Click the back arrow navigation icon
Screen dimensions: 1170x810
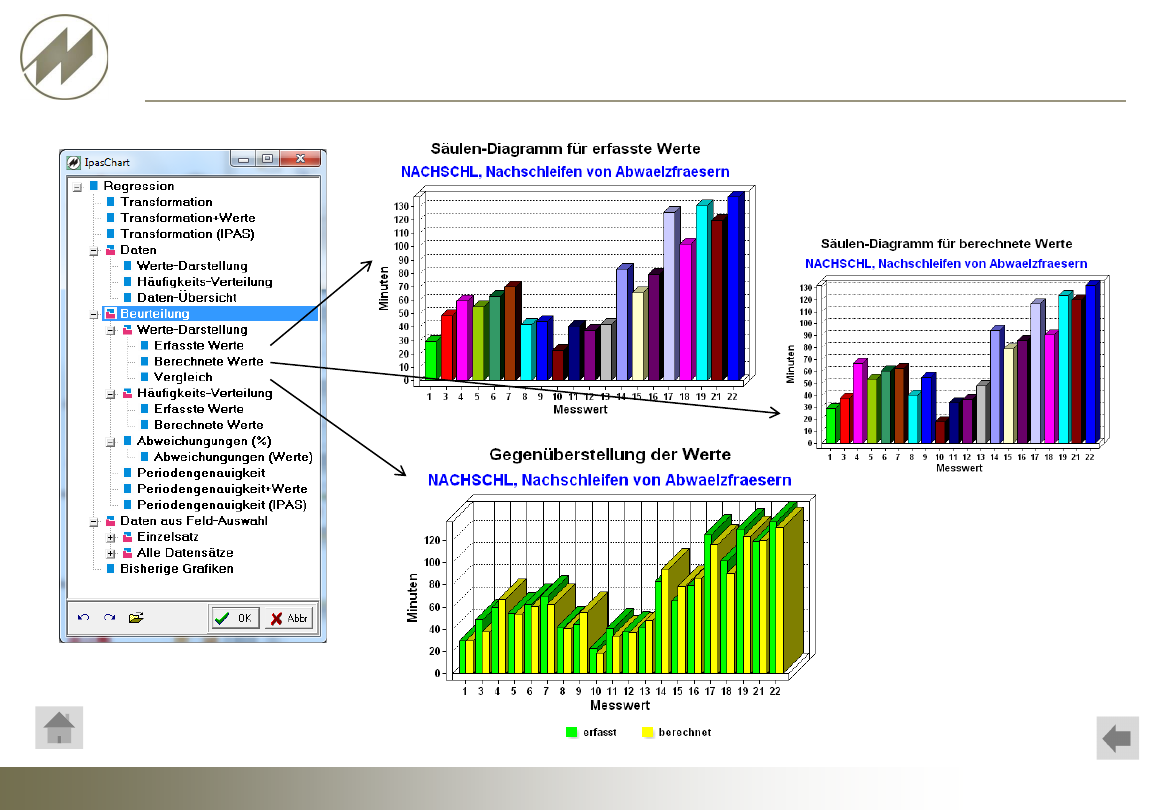[x=1117, y=738]
